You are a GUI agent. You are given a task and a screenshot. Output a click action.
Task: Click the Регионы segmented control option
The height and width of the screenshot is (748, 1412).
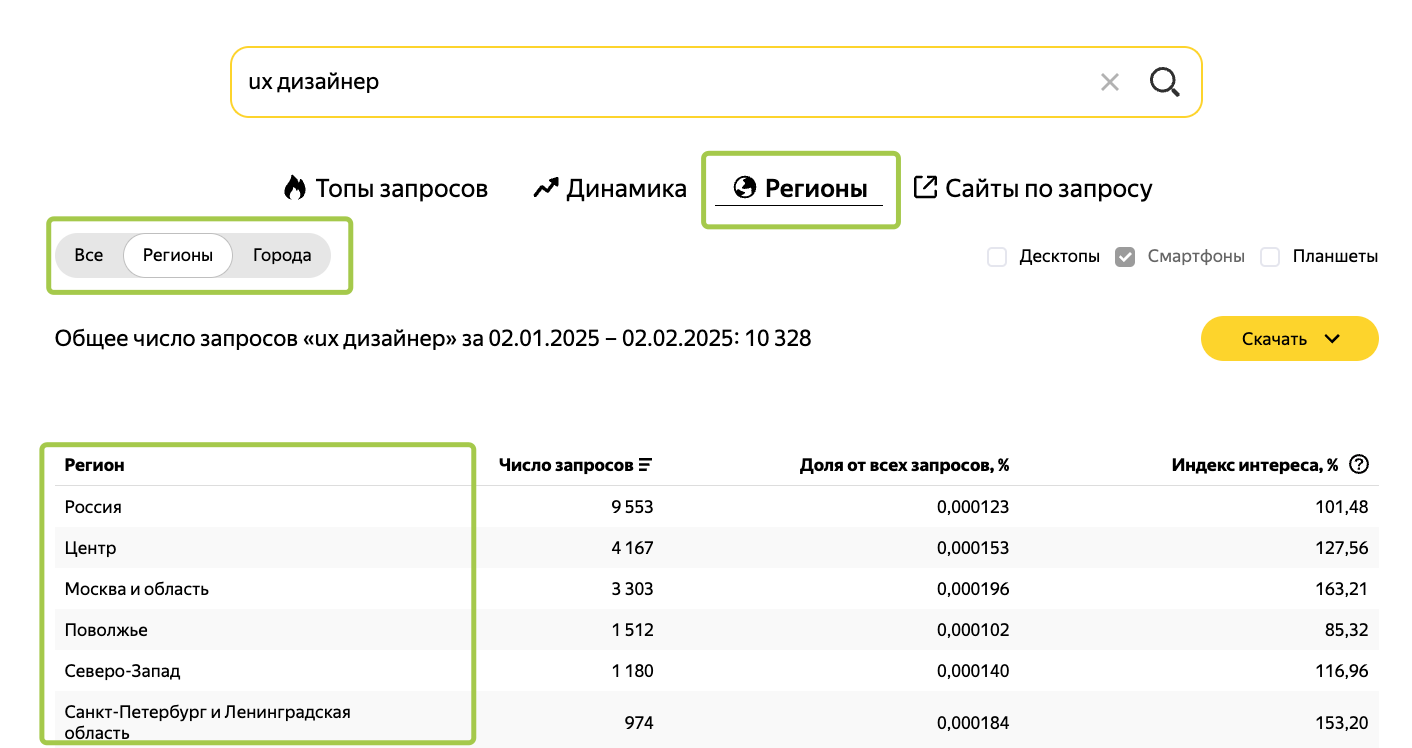click(178, 255)
